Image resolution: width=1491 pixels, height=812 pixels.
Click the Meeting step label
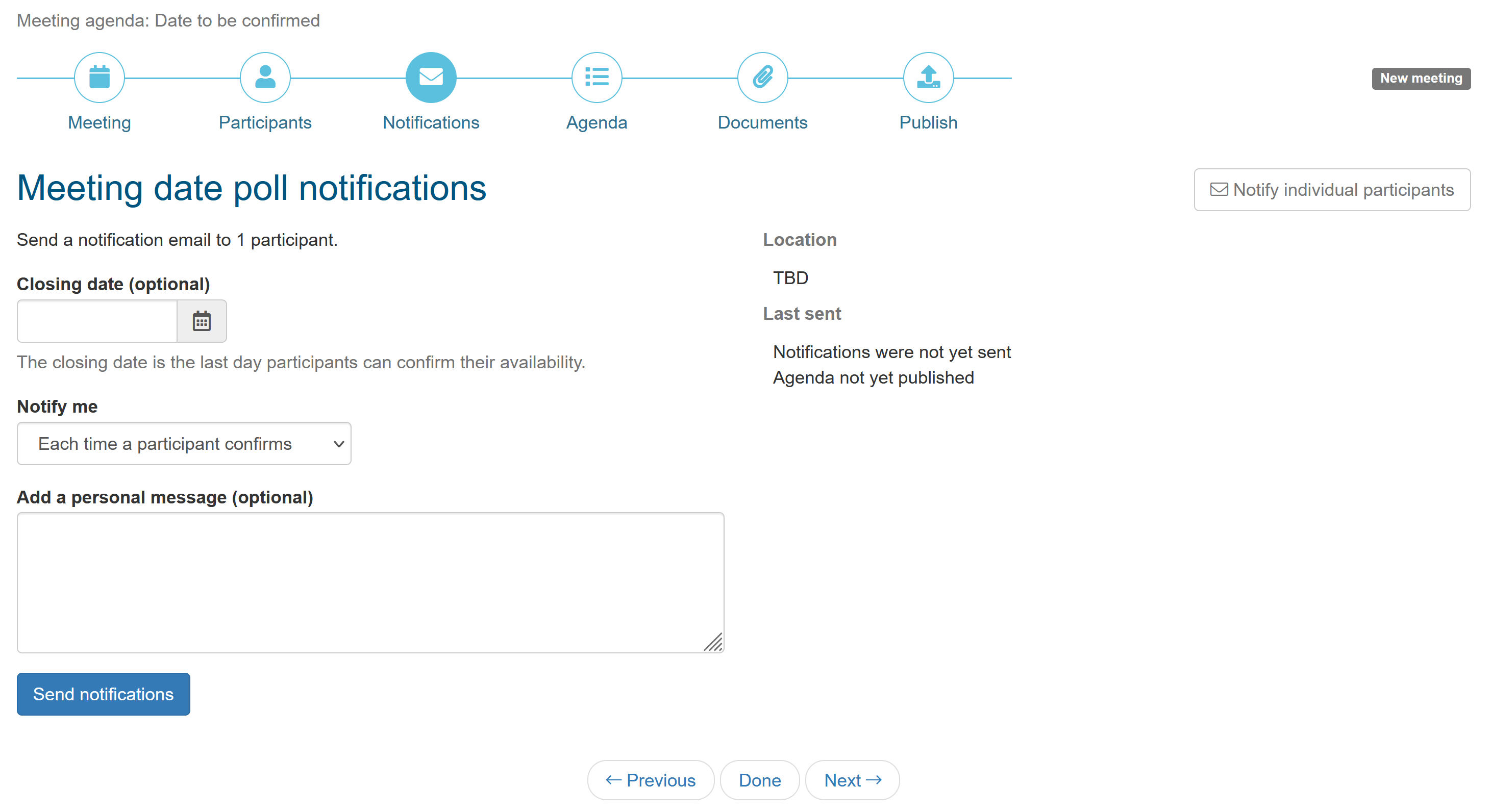click(100, 123)
